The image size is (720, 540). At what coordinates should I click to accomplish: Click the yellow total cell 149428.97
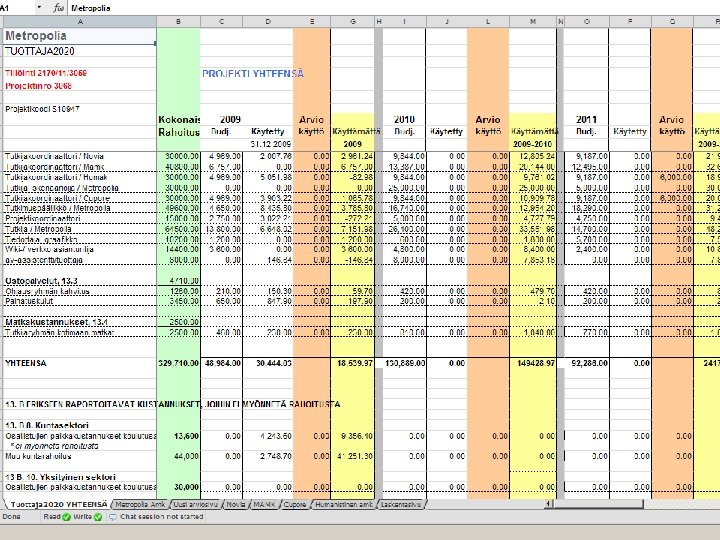(533, 363)
